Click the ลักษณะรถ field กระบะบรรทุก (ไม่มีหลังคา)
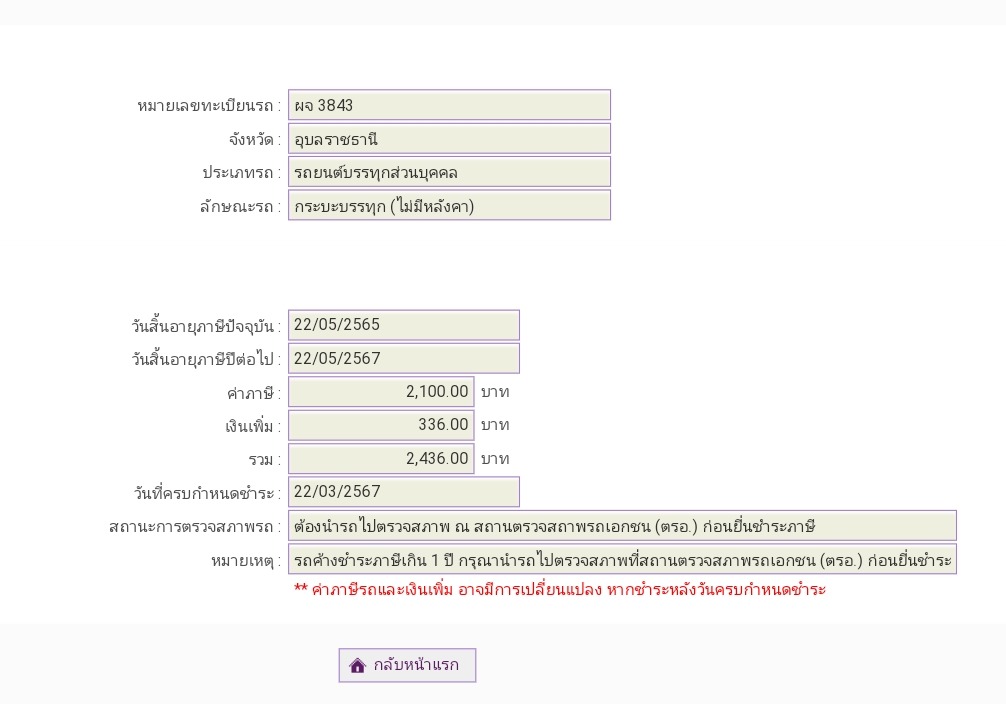This screenshot has height=704, width=1006. click(x=449, y=206)
